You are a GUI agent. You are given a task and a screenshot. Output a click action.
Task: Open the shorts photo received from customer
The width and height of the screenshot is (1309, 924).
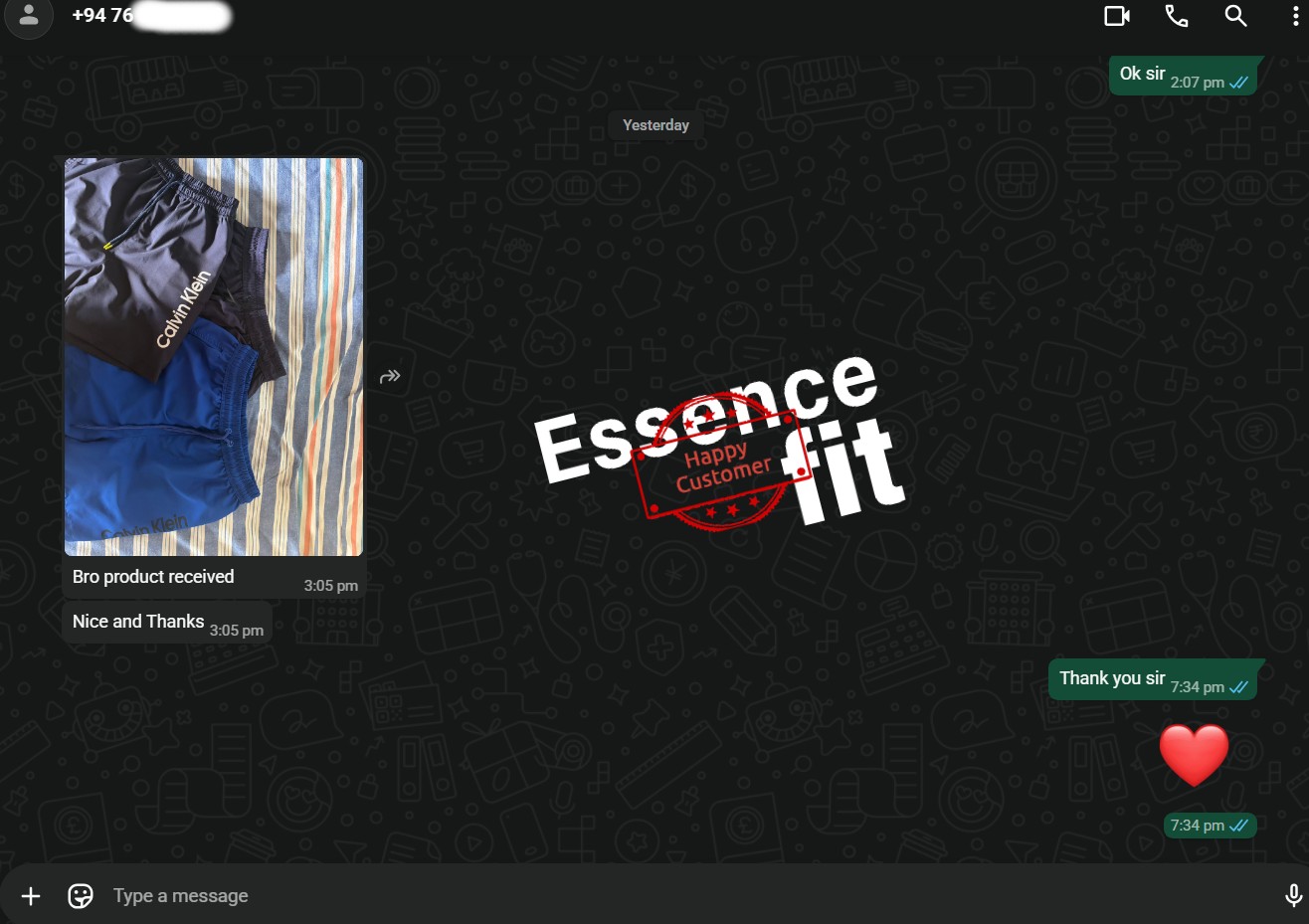[214, 356]
